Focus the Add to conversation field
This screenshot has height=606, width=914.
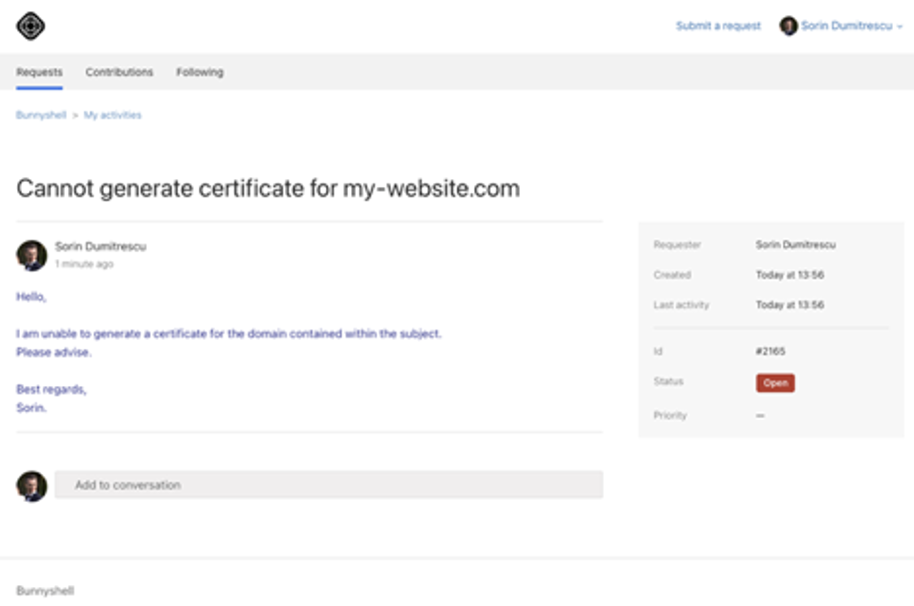[329, 485]
